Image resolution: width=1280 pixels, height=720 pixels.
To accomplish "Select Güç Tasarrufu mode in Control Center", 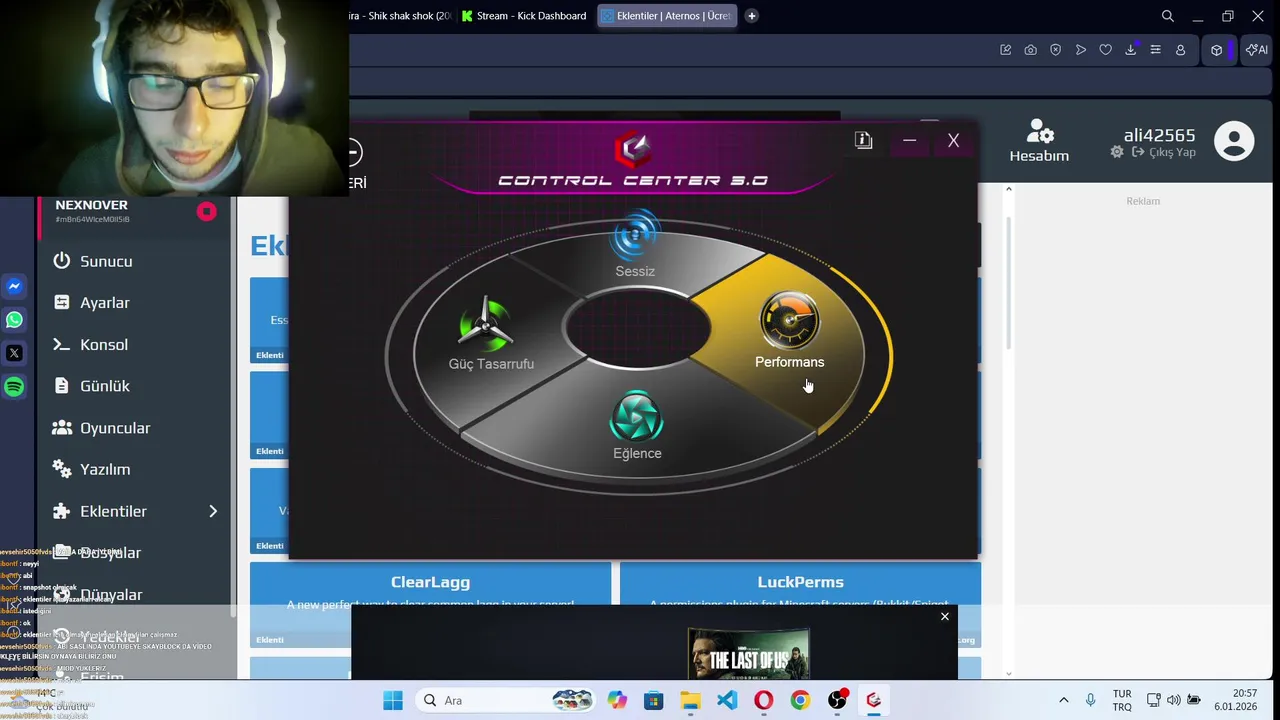I will [490, 335].
